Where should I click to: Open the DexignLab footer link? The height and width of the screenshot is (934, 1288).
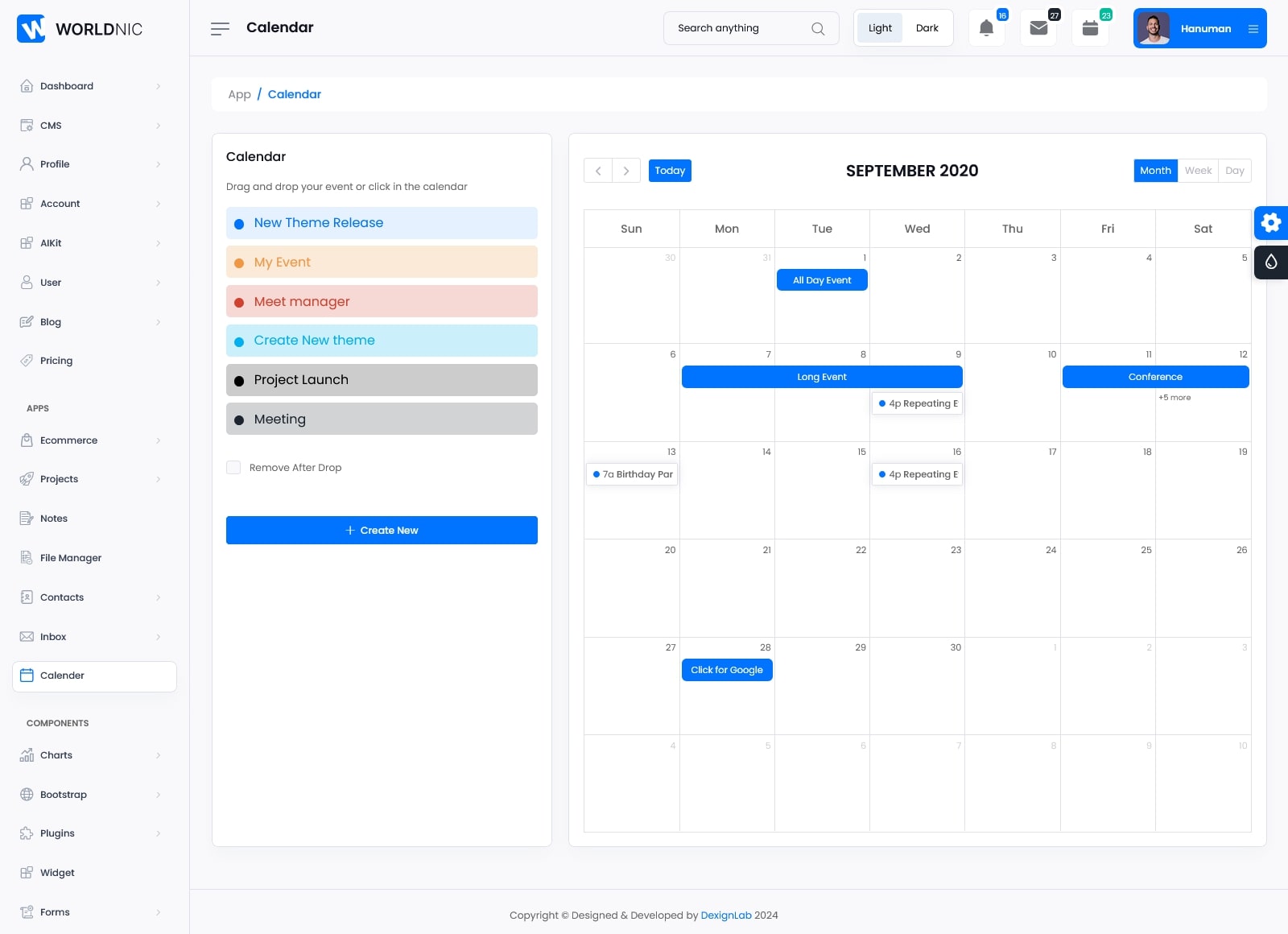(x=725, y=915)
